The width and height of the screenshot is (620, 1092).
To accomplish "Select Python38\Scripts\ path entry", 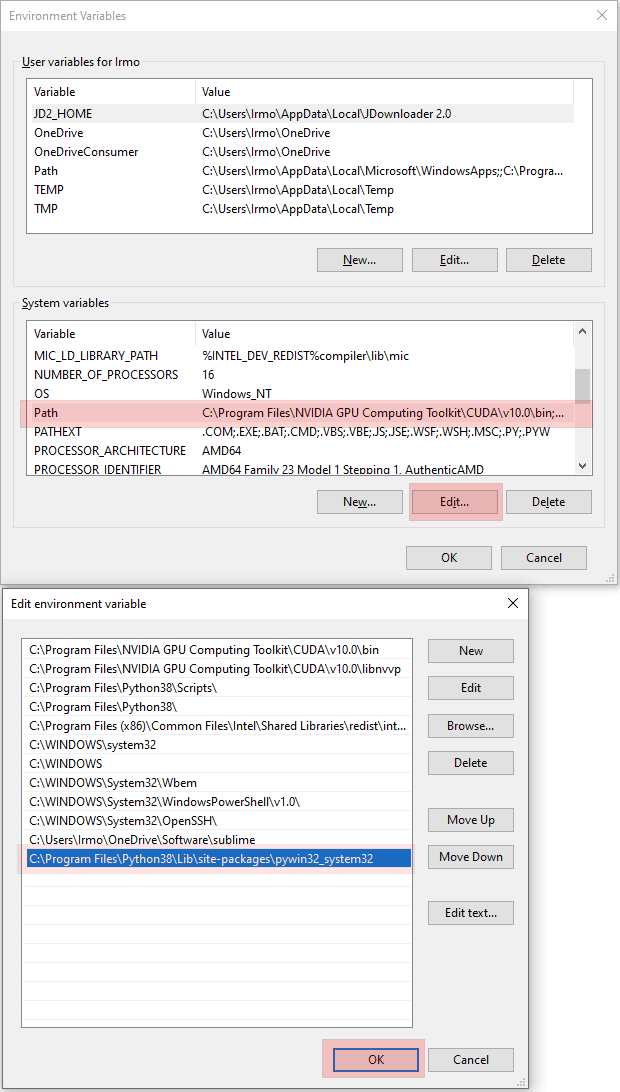I will [x=217, y=687].
